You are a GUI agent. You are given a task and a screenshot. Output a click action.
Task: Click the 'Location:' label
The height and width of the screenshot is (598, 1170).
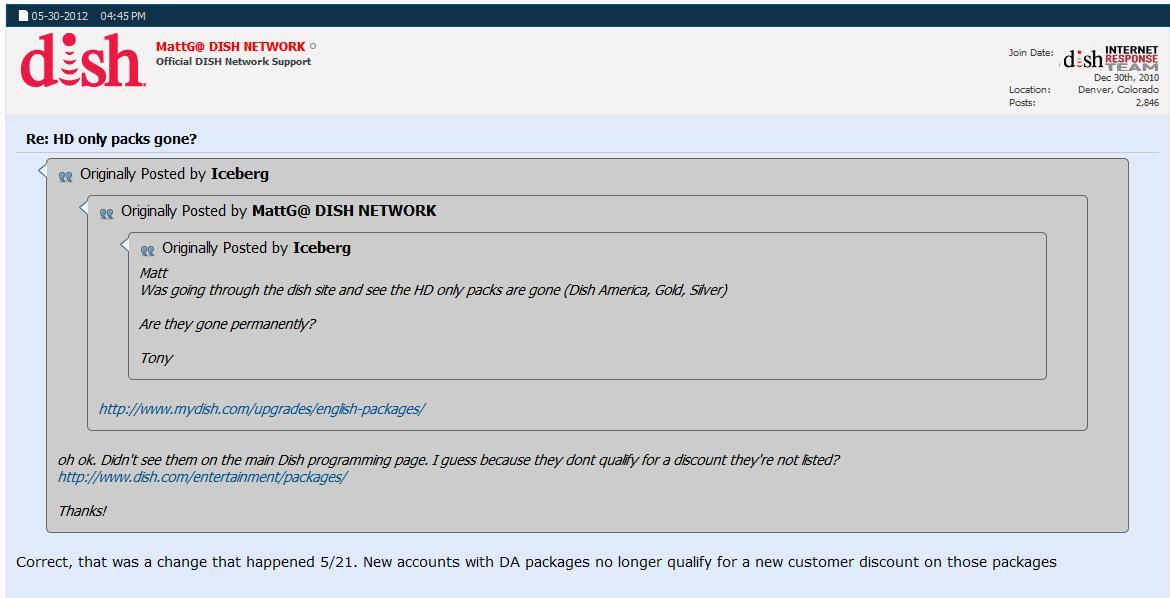1030,90
